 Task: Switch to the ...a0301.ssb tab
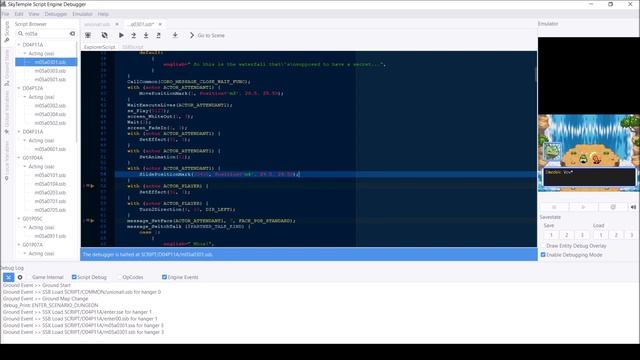(141, 24)
